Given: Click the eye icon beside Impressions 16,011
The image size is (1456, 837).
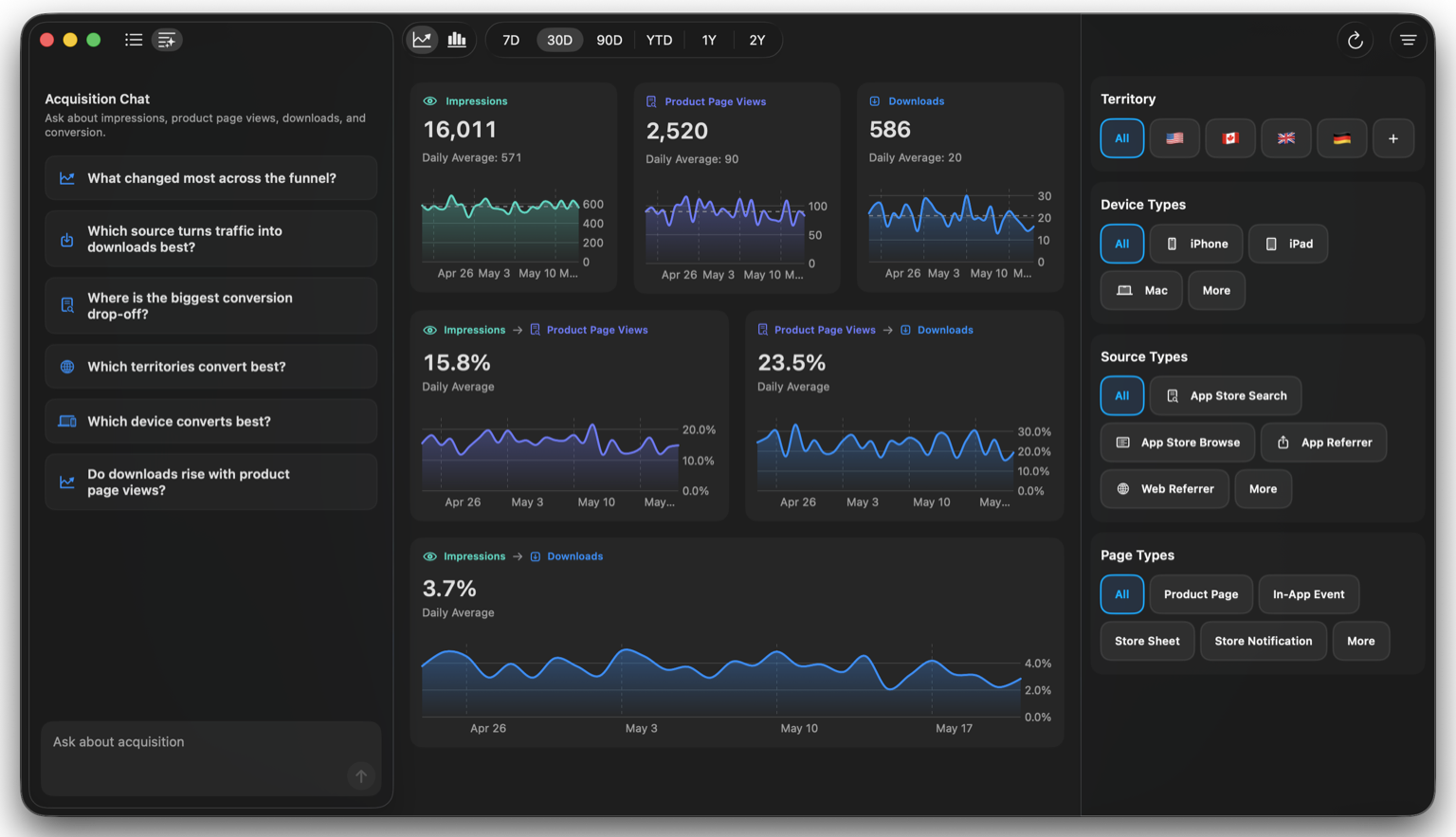Looking at the screenshot, I should pyautogui.click(x=430, y=101).
